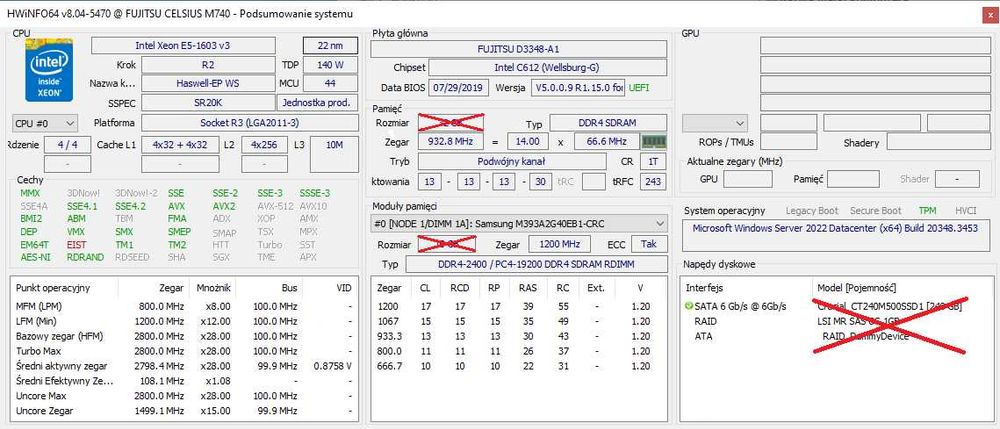Click the RCD column header

(459, 287)
